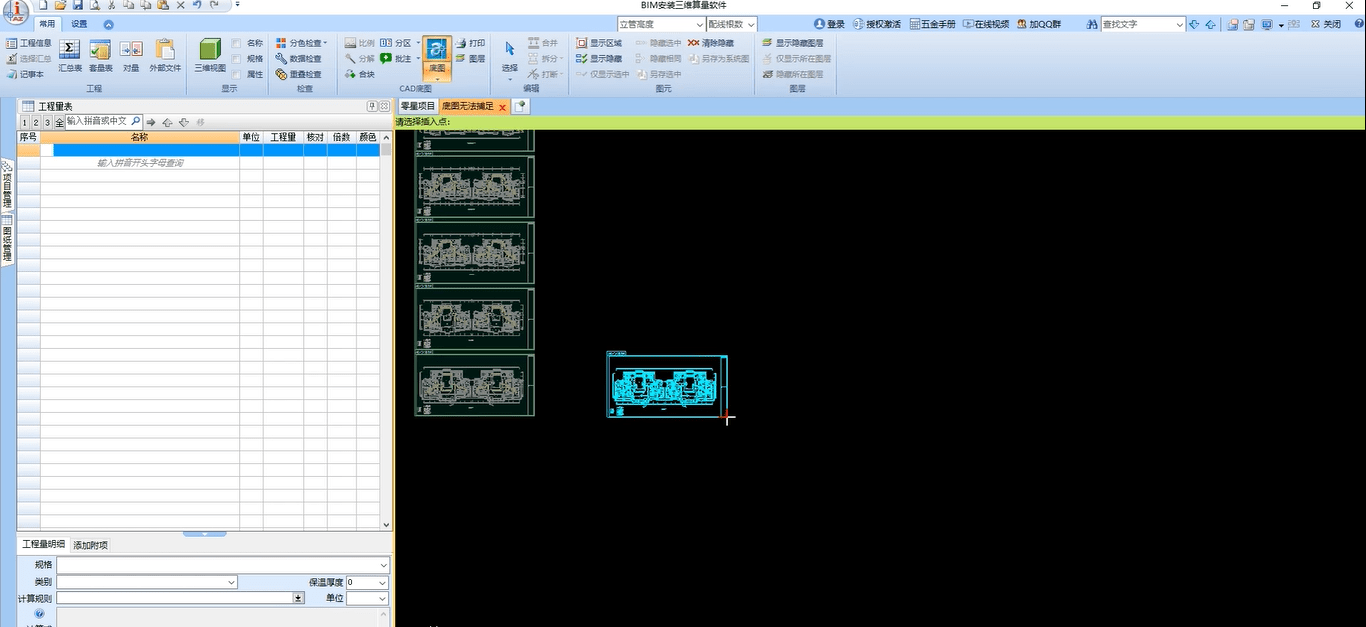Click the 加QQ群 button
Viewport: 1366px width, 627px height.
click(1039, 24)
